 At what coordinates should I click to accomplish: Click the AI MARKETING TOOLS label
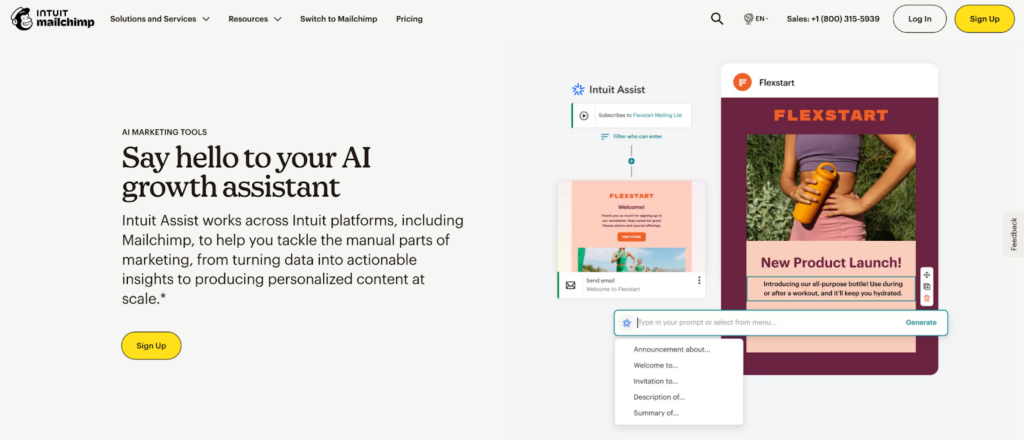(x=165, y=132)
